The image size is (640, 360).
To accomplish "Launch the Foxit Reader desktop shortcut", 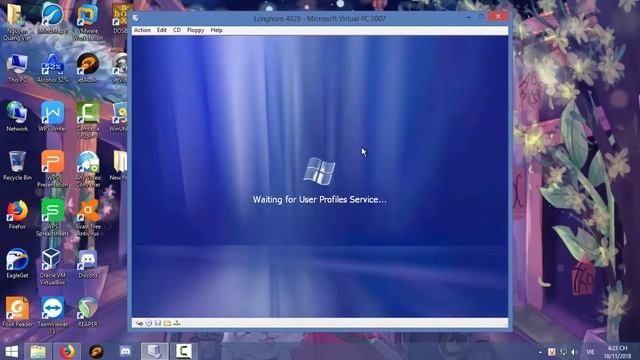I will click(17, 312).
